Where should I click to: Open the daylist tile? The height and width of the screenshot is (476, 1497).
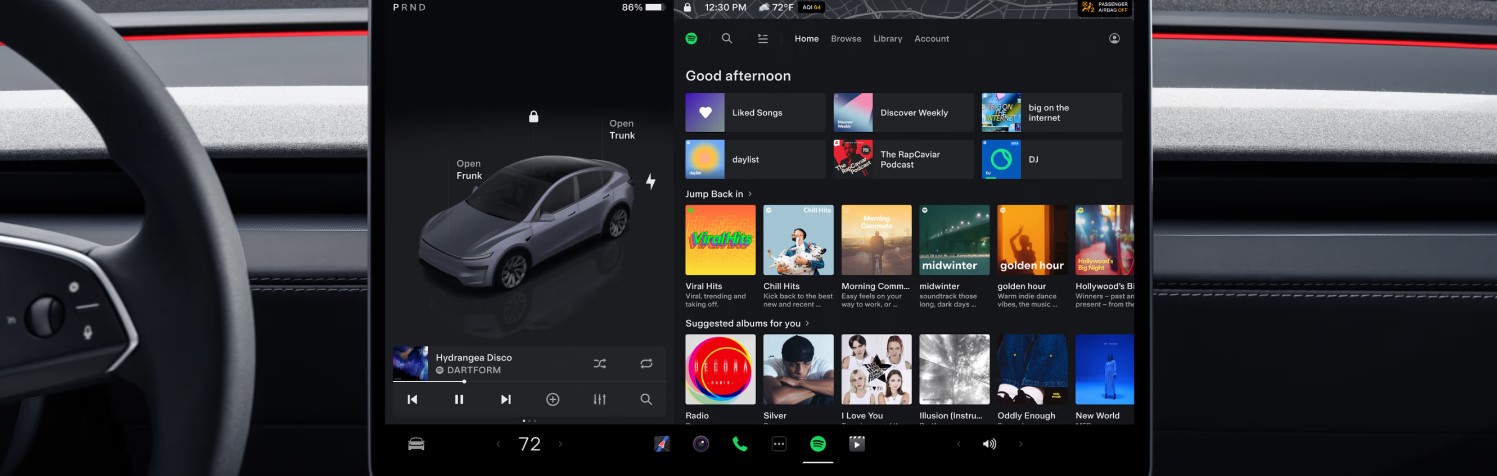[755, 159]
